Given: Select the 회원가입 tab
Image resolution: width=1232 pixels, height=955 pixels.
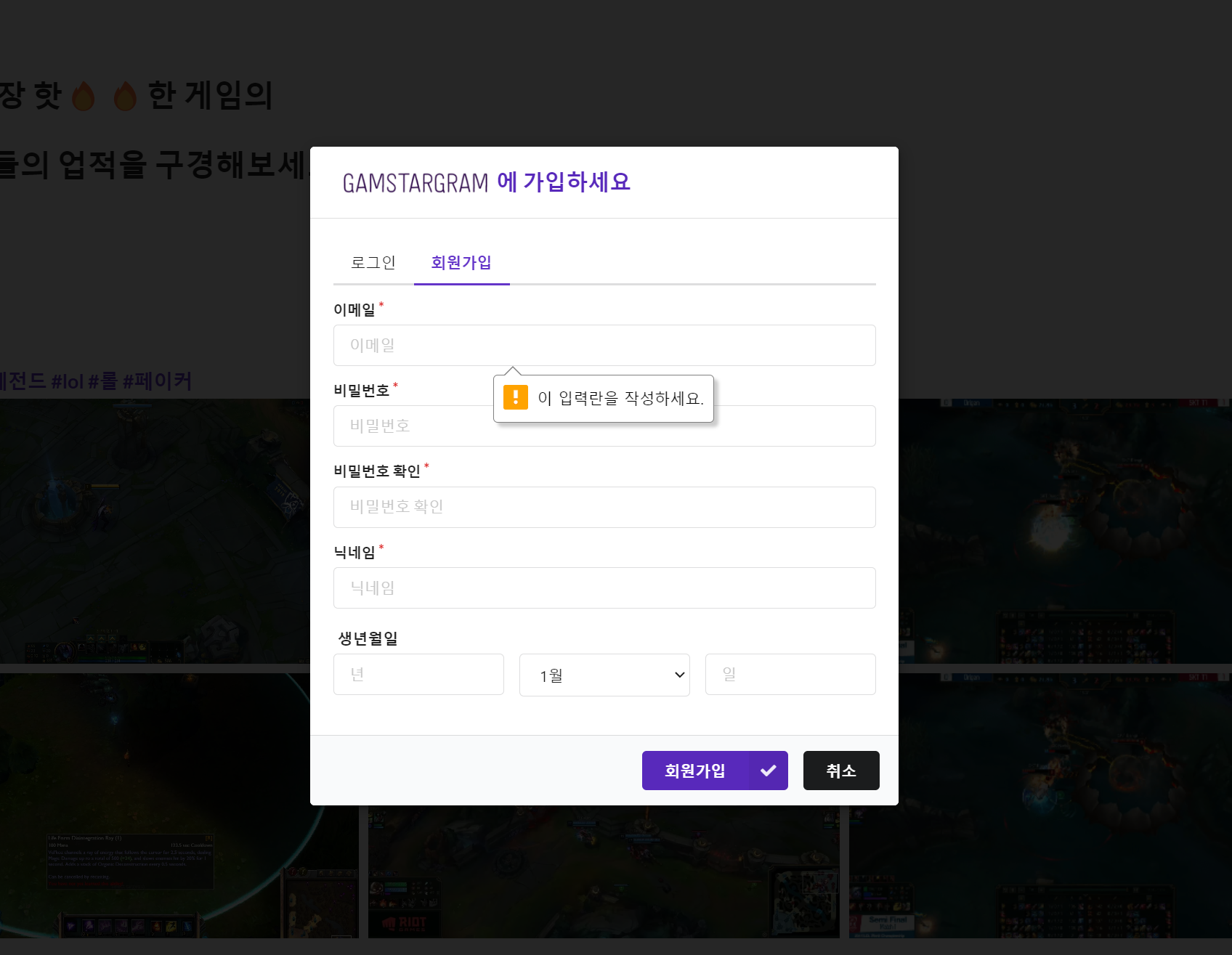Looking at the screenshot, I should 461,263.
